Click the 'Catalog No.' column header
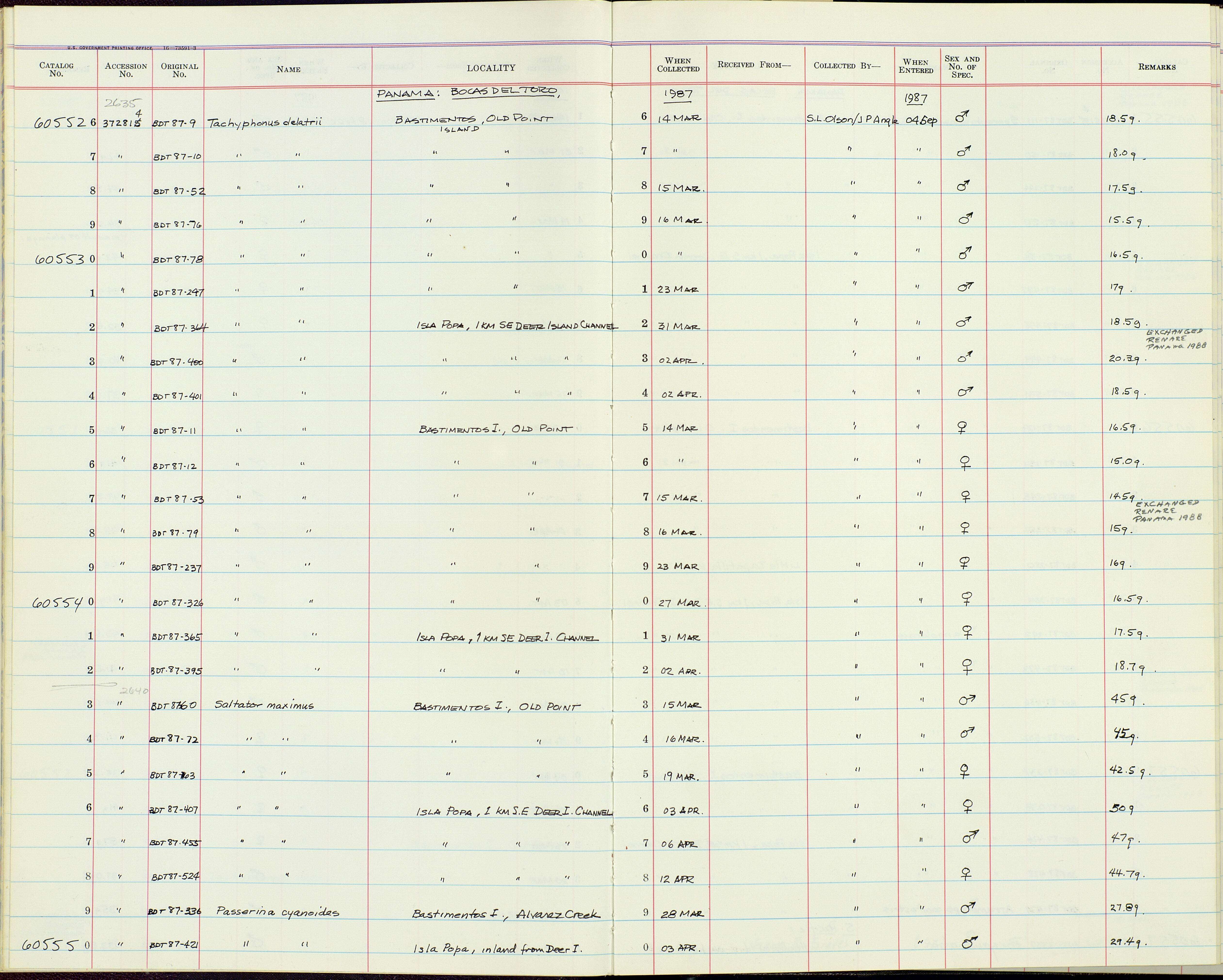Viewport: 1223px width, 980px height. 56,69
